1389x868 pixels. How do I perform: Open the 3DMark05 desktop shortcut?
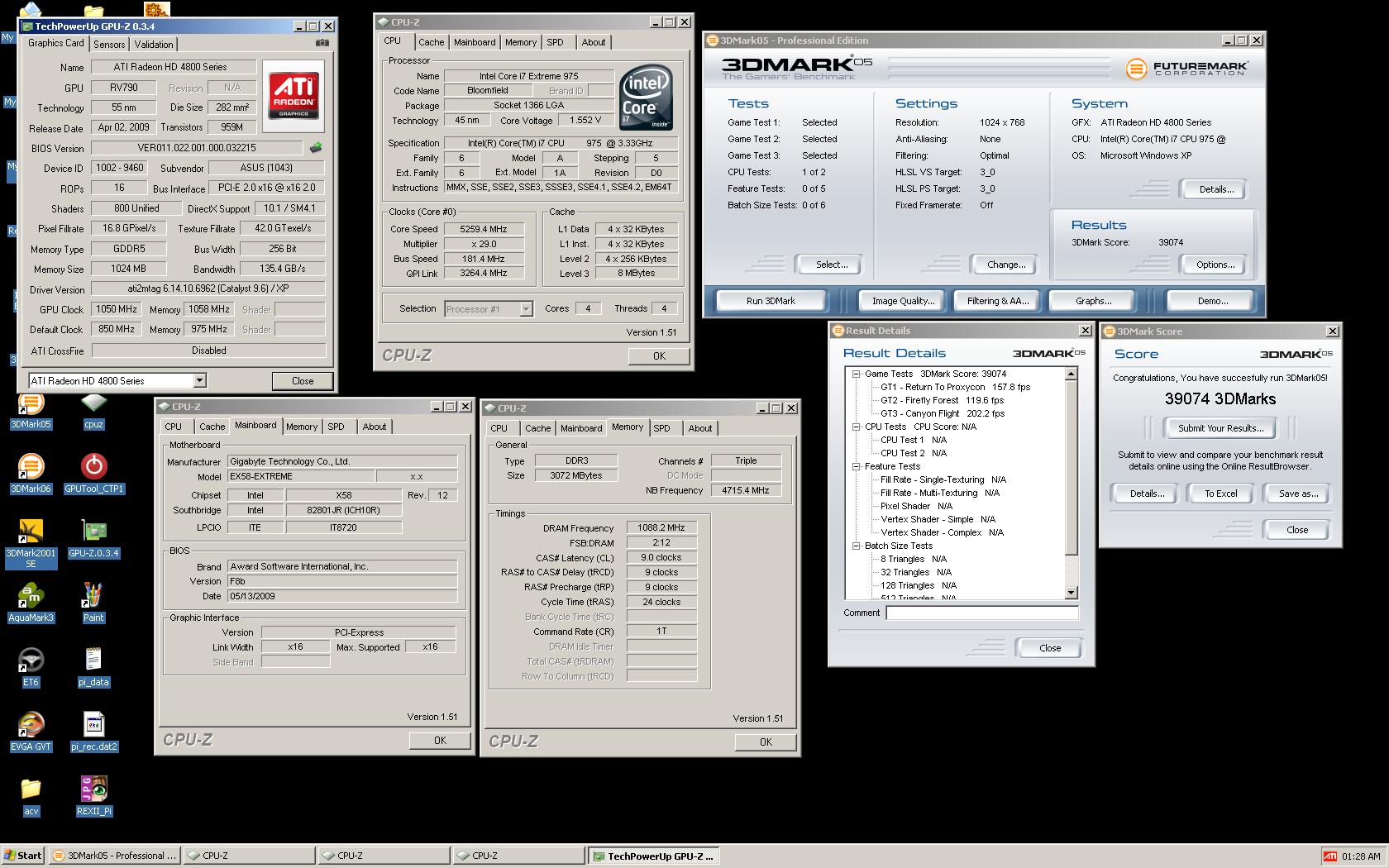click(x=31, y=411)
